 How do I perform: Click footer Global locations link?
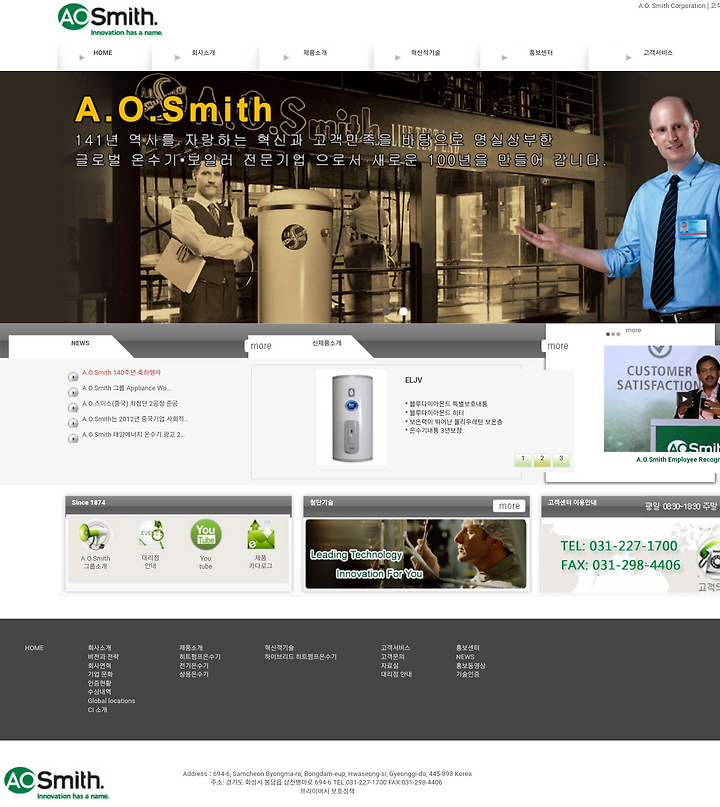[x=111, y=701]
